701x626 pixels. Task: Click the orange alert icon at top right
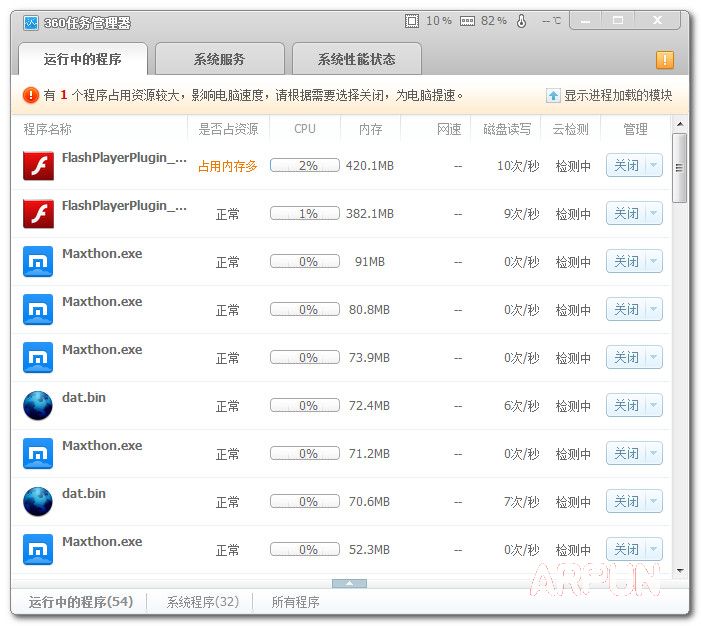tap(664, 60)
